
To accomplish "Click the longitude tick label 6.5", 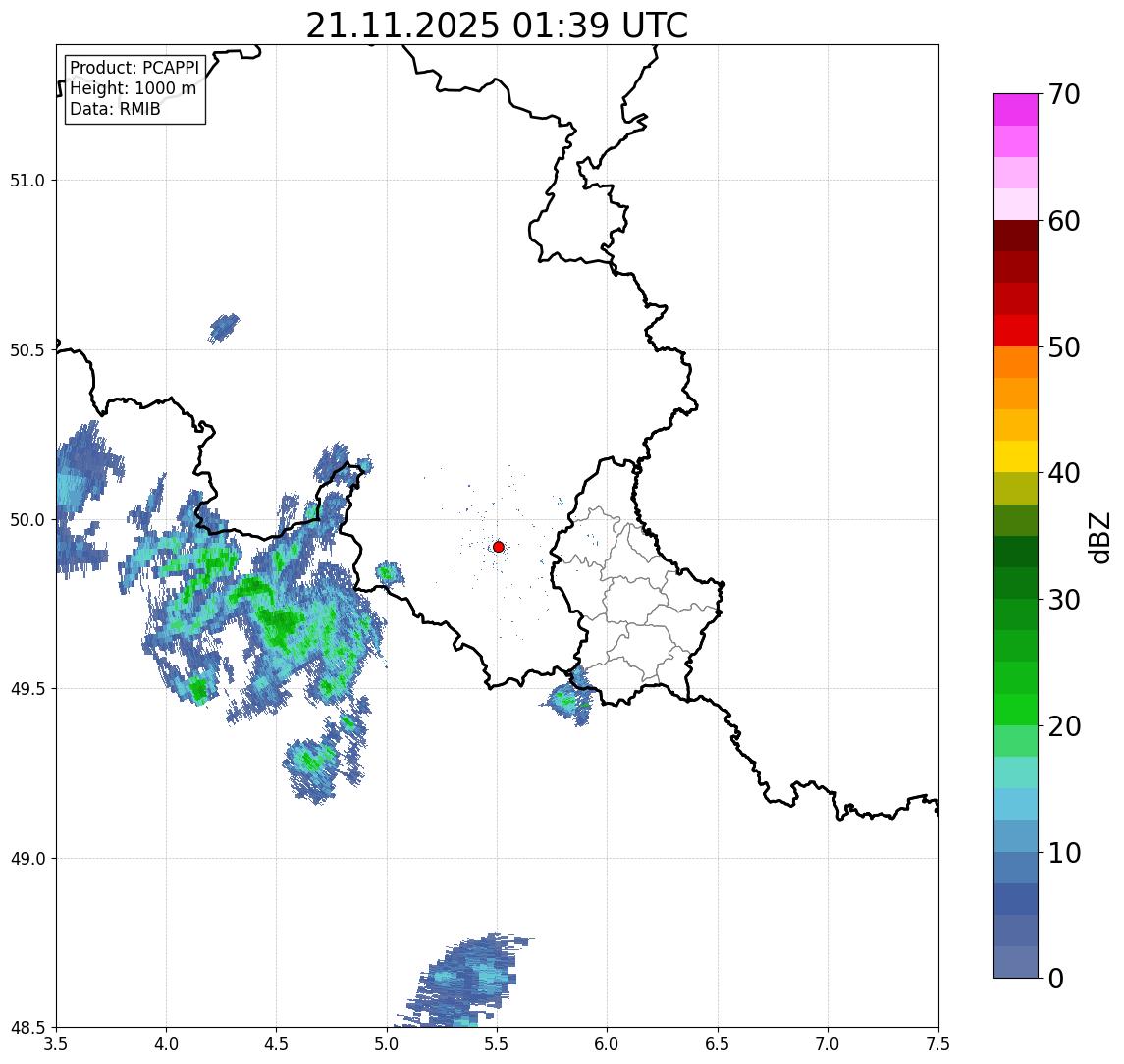I will (x=718, y=1043).
